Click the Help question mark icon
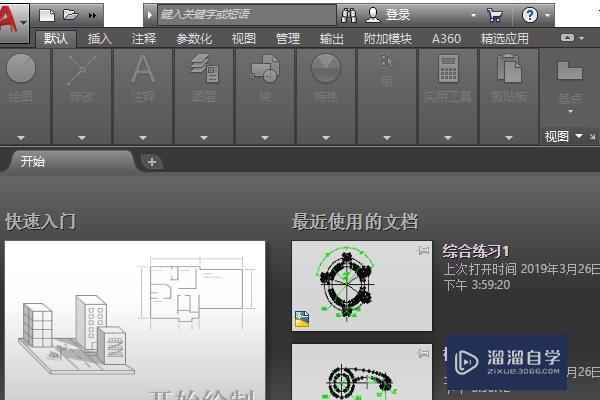 (x=530, y=15)
